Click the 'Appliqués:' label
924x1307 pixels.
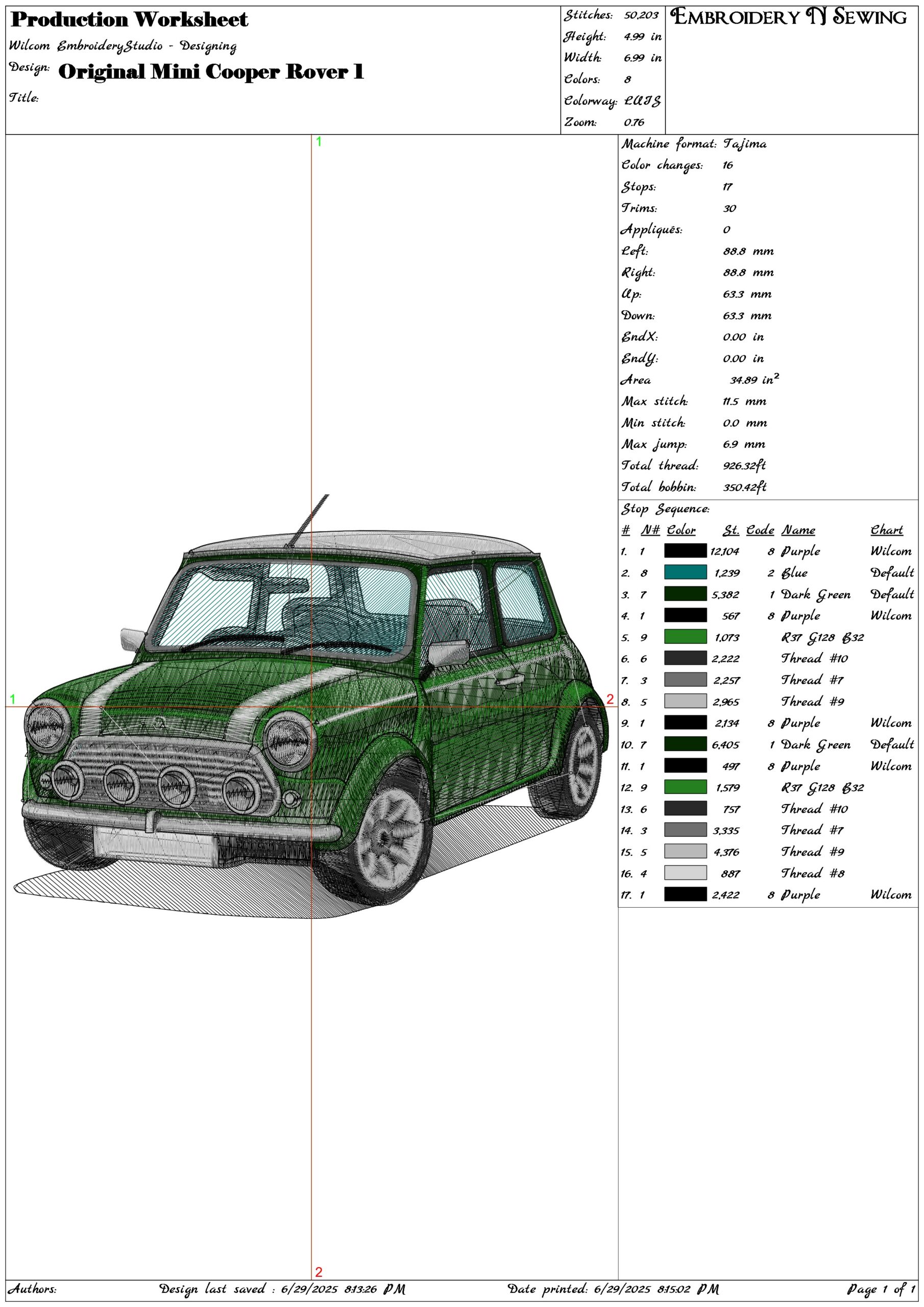coord(651,230)
